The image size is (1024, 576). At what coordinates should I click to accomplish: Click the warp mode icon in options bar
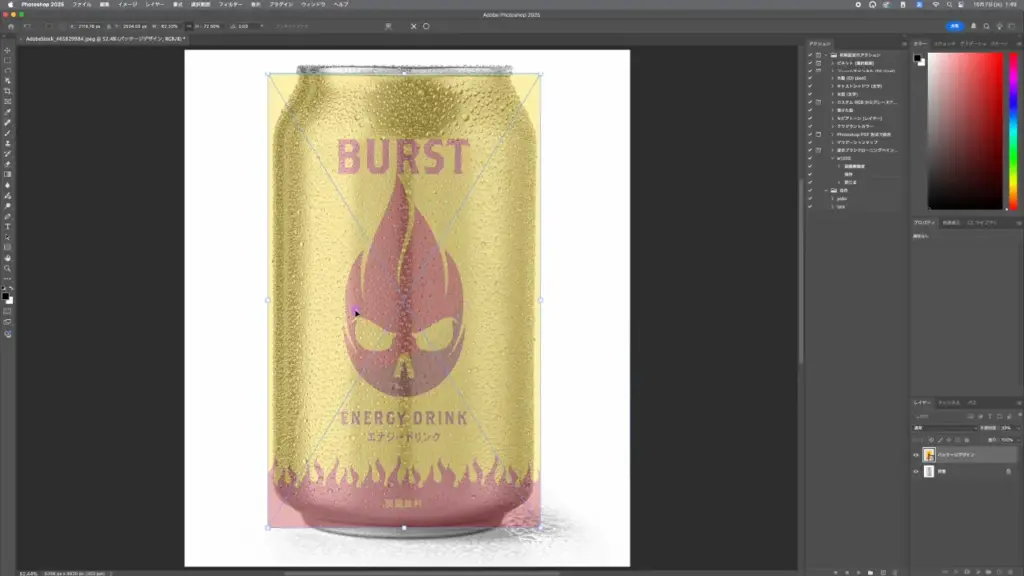(x=388, y=26)
